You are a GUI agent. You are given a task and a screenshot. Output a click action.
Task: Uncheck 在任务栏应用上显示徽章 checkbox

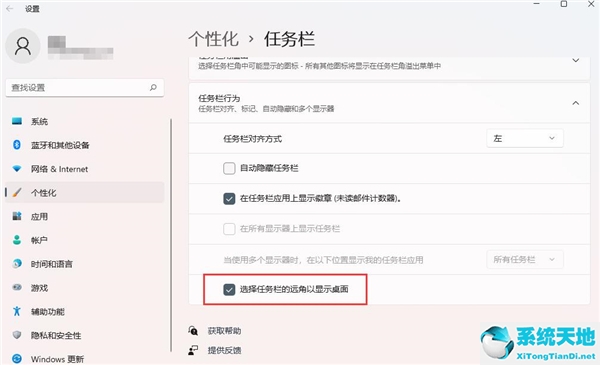pos(229,199)
